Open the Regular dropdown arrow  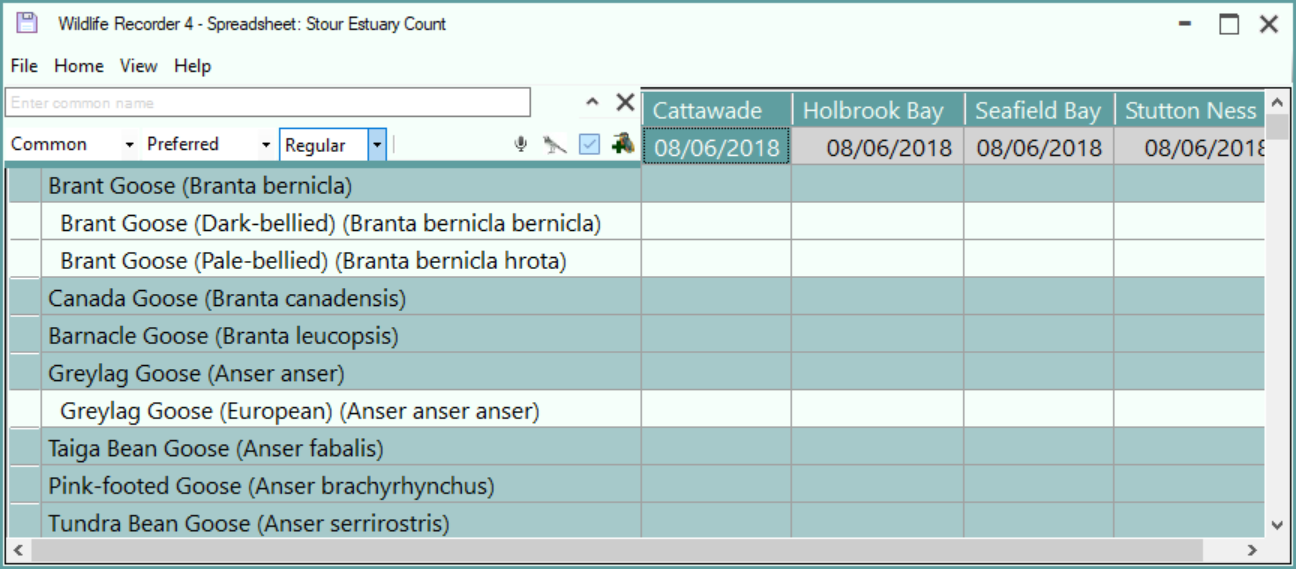point(376,145)
